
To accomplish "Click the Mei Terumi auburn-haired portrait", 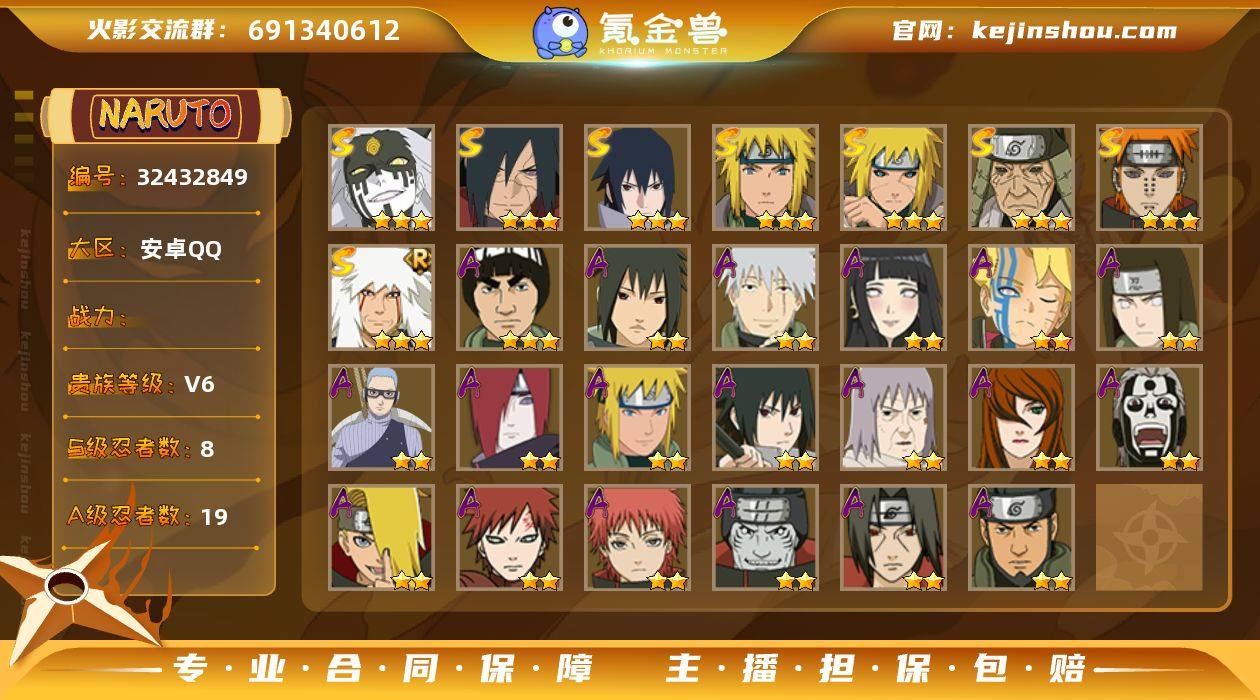I will (1022, 418).
